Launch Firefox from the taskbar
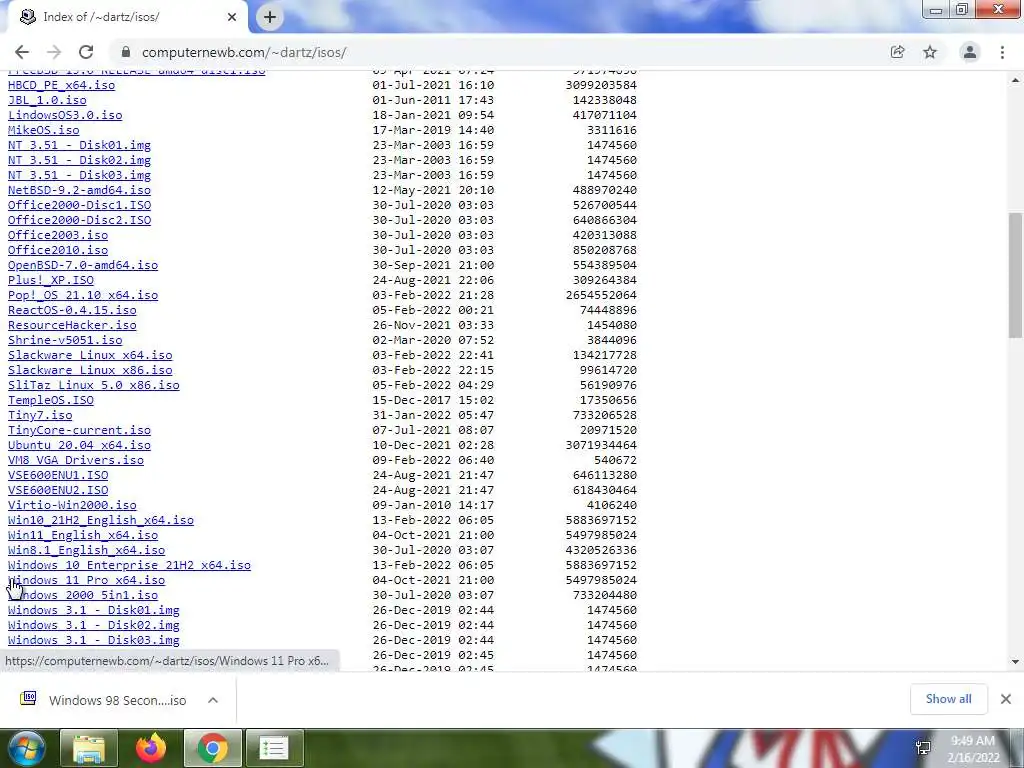The height and width of the screenshot is (768, 1024). point(151,748)
